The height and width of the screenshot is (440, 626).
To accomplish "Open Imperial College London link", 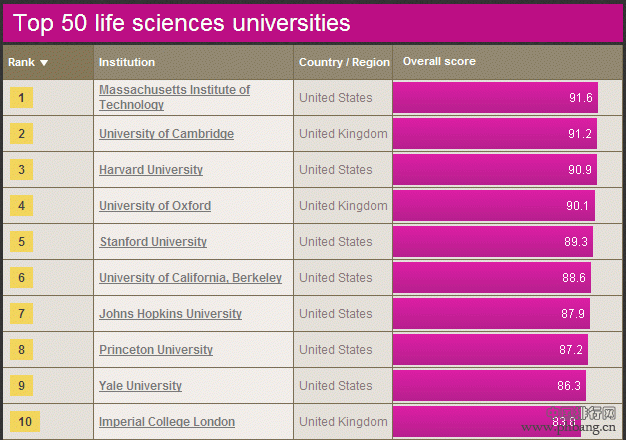I will point(167,422).
